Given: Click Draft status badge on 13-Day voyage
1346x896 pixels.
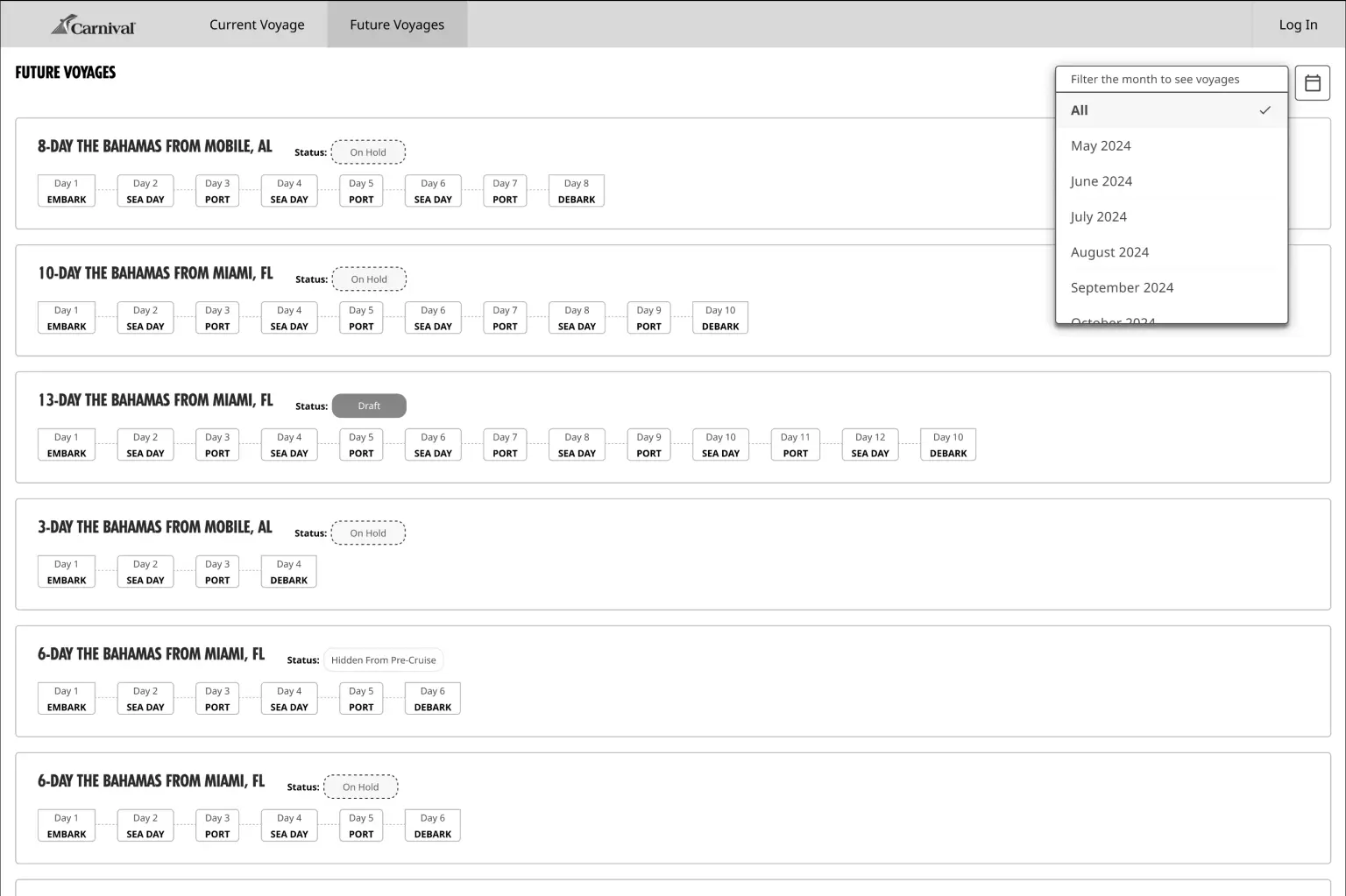Looking at the screenshot, I should pyautogui.click(x=369, y=406).
